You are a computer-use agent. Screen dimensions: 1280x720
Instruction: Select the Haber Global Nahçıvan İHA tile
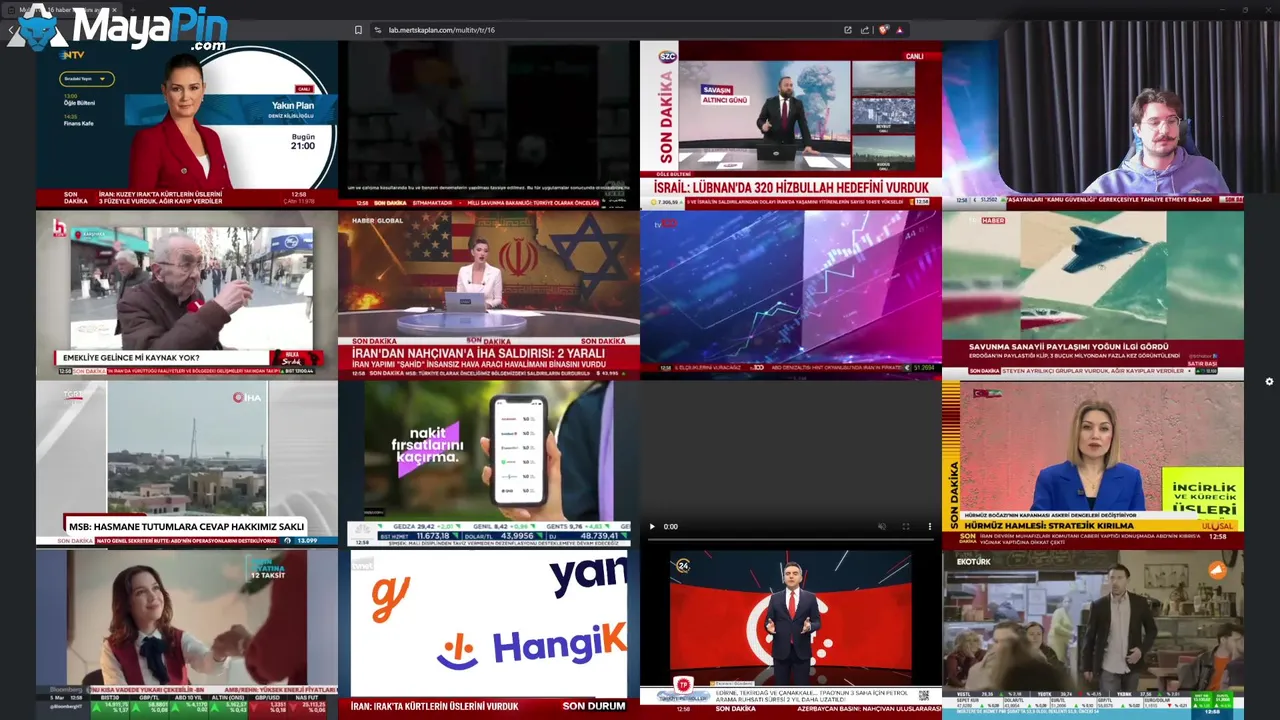[489, 294]
